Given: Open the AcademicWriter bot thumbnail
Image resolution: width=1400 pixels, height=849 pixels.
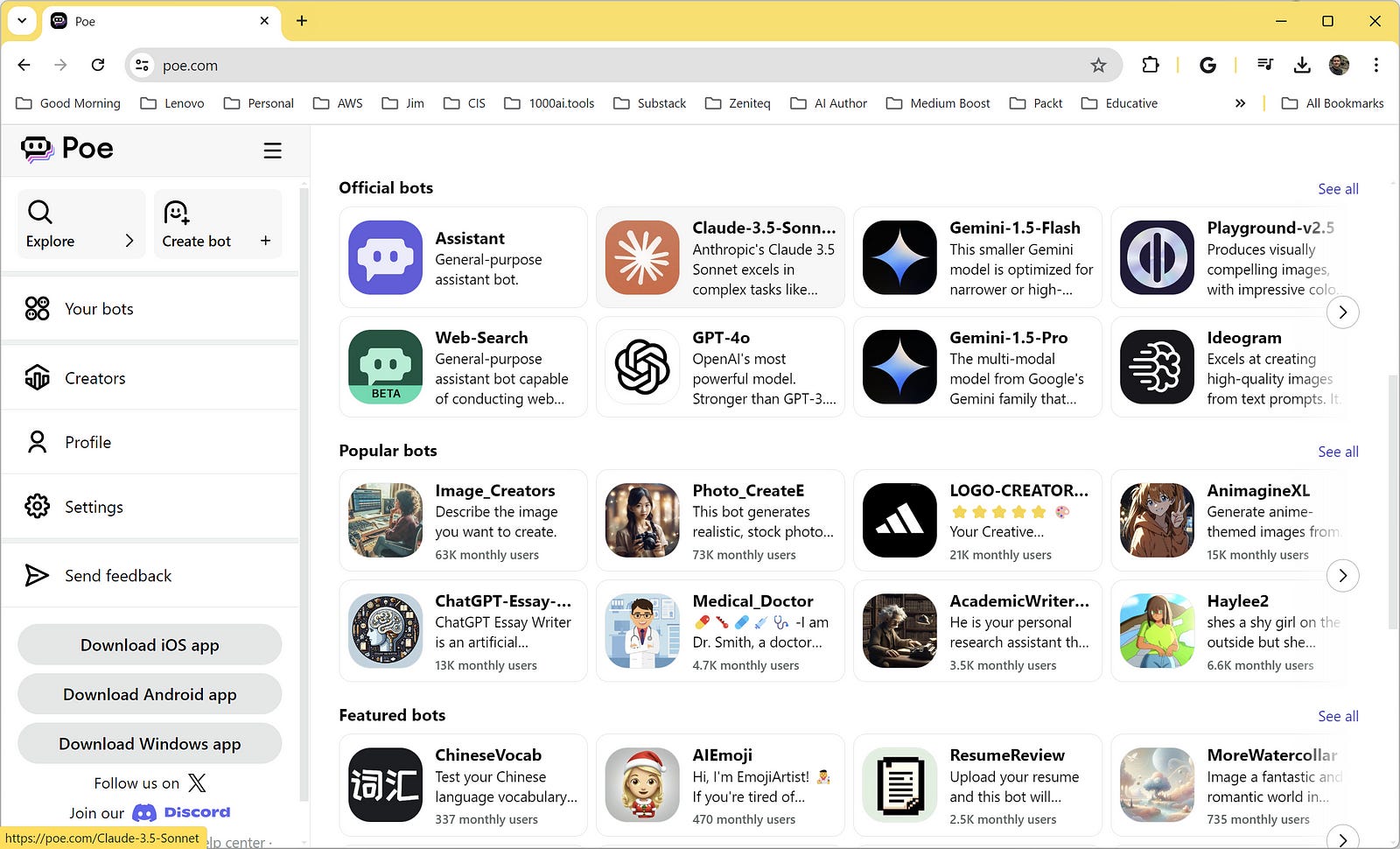Looking at the screenshot, I should click(899, 630).
